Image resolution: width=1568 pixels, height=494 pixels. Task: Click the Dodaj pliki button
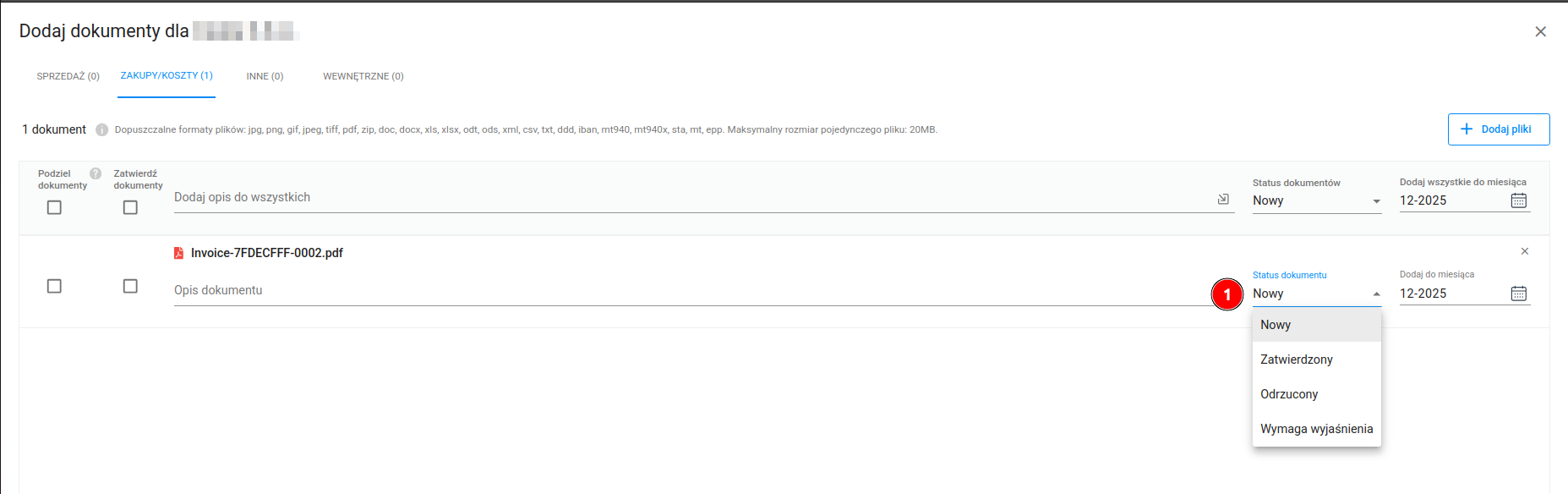pyautogui.click(x=1498, y=129)
